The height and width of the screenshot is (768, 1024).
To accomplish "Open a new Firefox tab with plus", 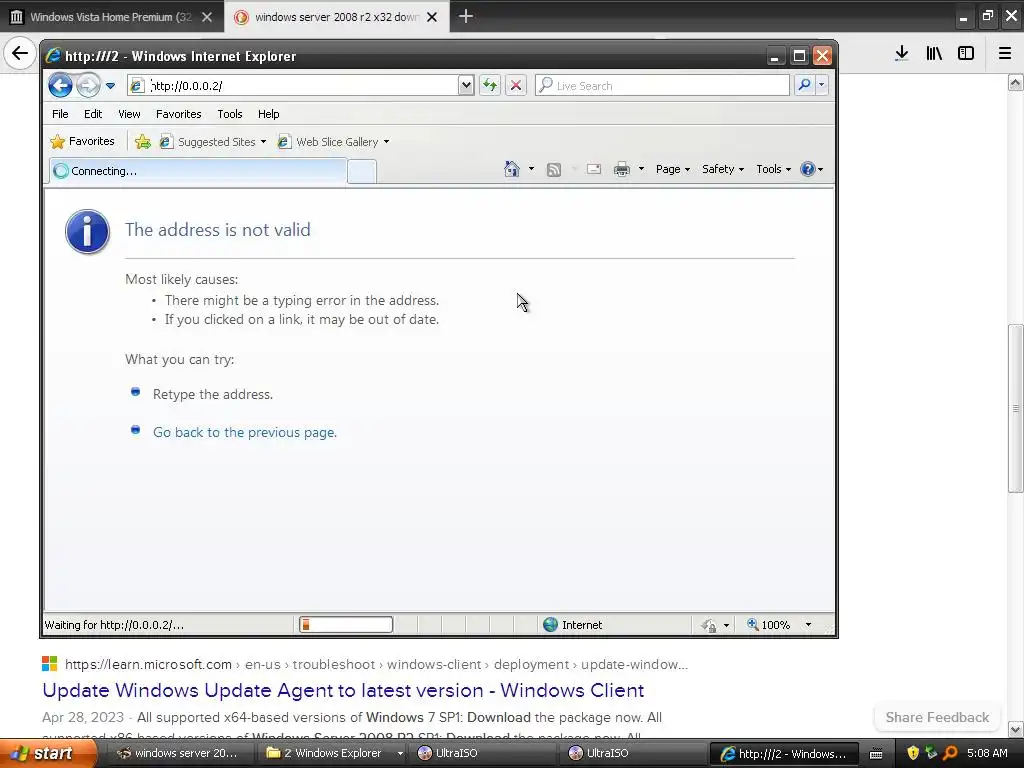I will 466,16.
